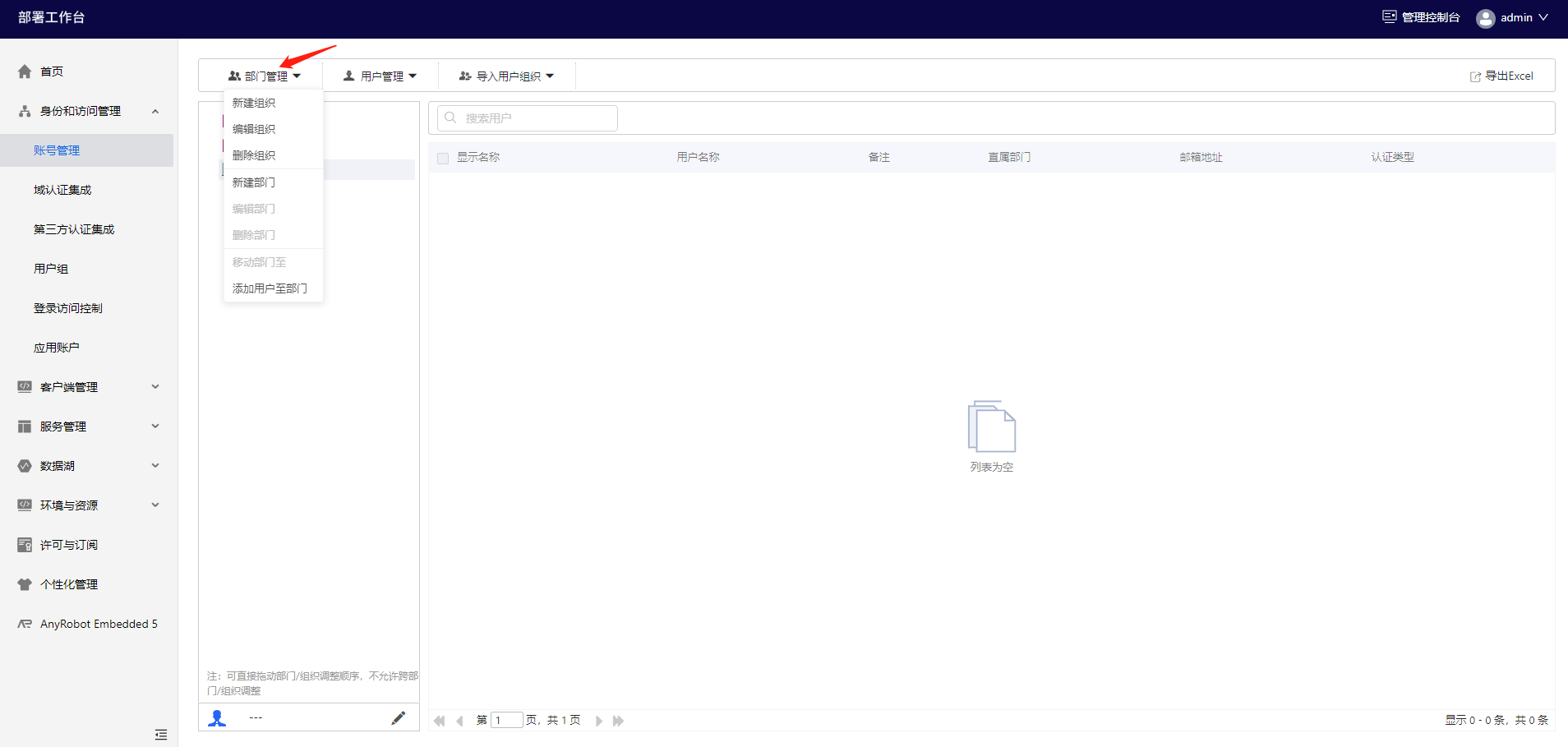The width and height of the screenshot is (1568, 747).
Task: Select 删除组织 from the dropdown menu
Action: [x=273, y=155]
